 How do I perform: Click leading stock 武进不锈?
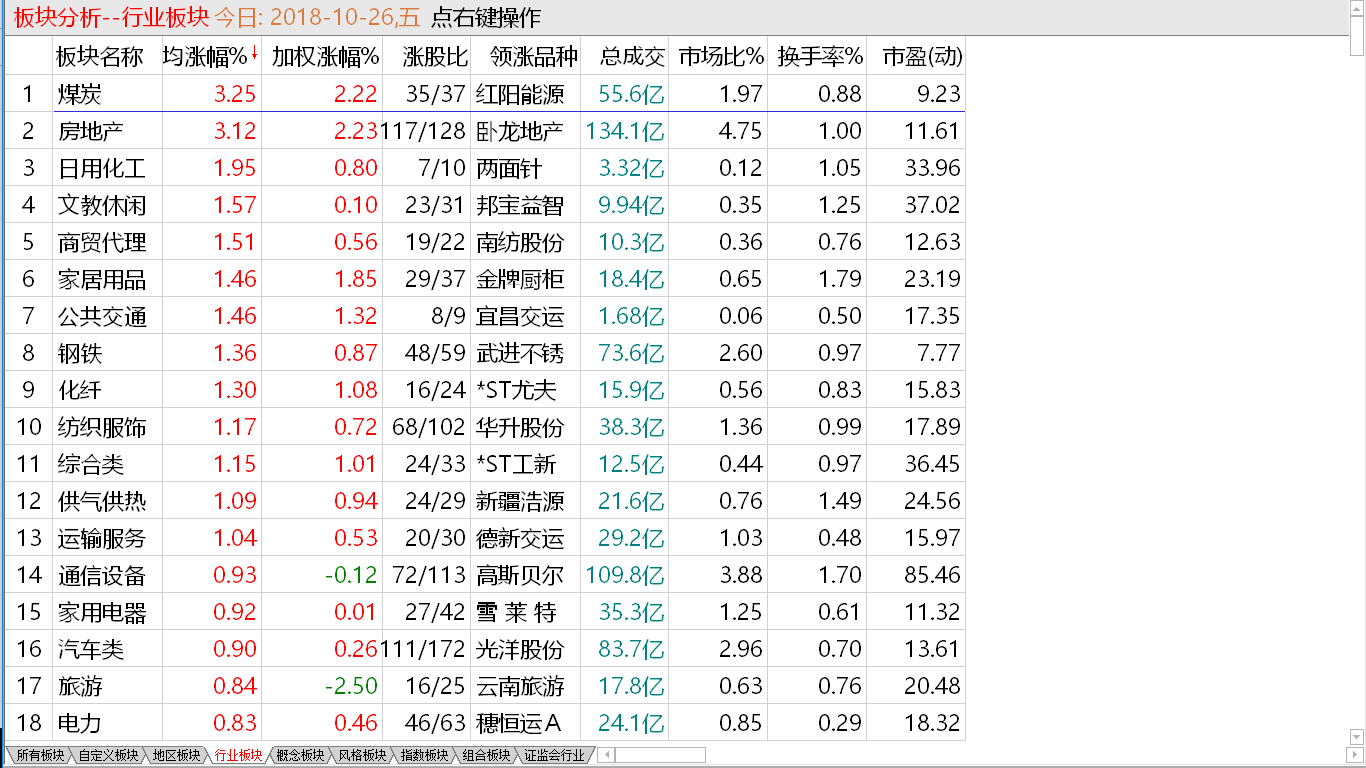pos(520,353)
